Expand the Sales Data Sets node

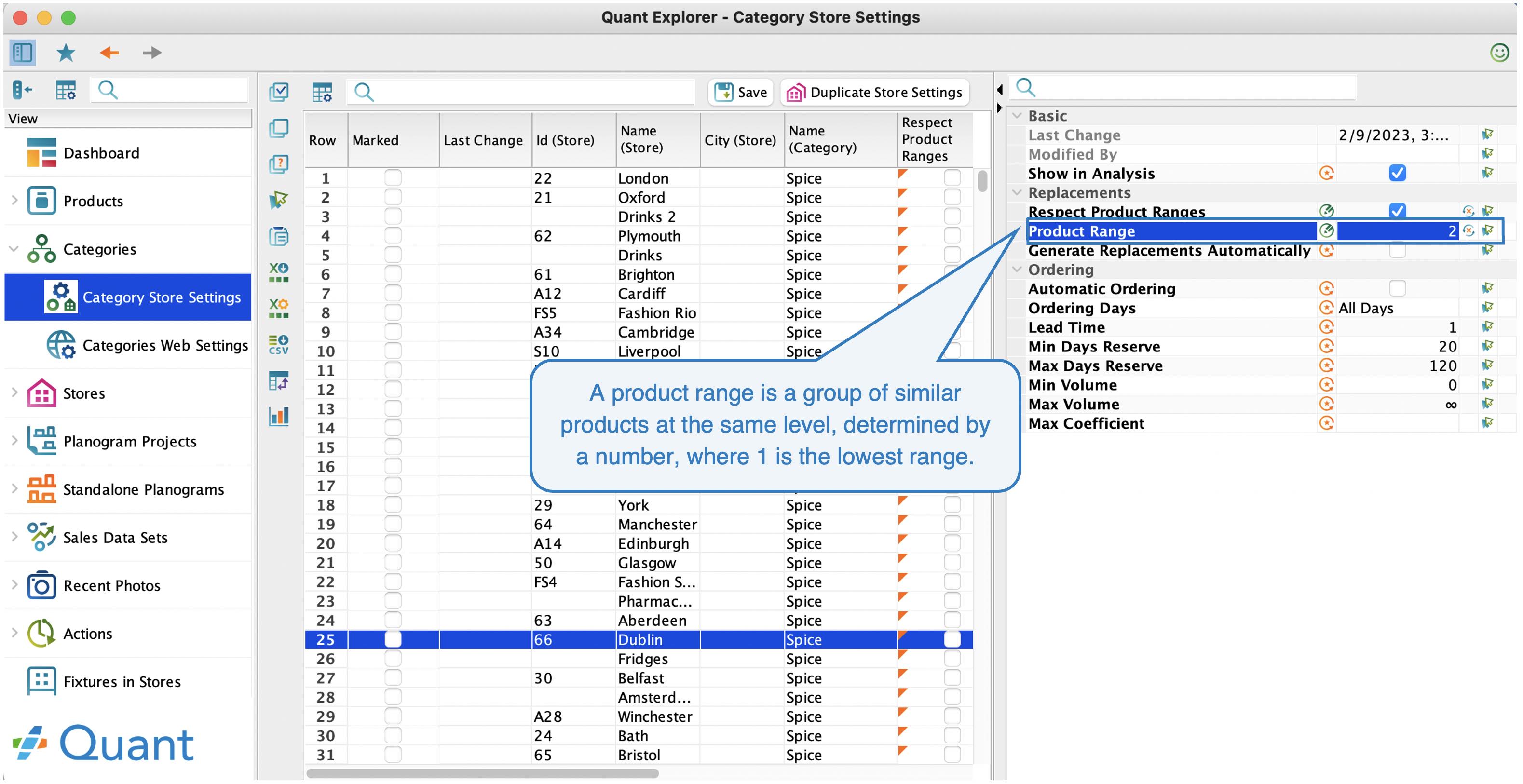tap(14, 537)
